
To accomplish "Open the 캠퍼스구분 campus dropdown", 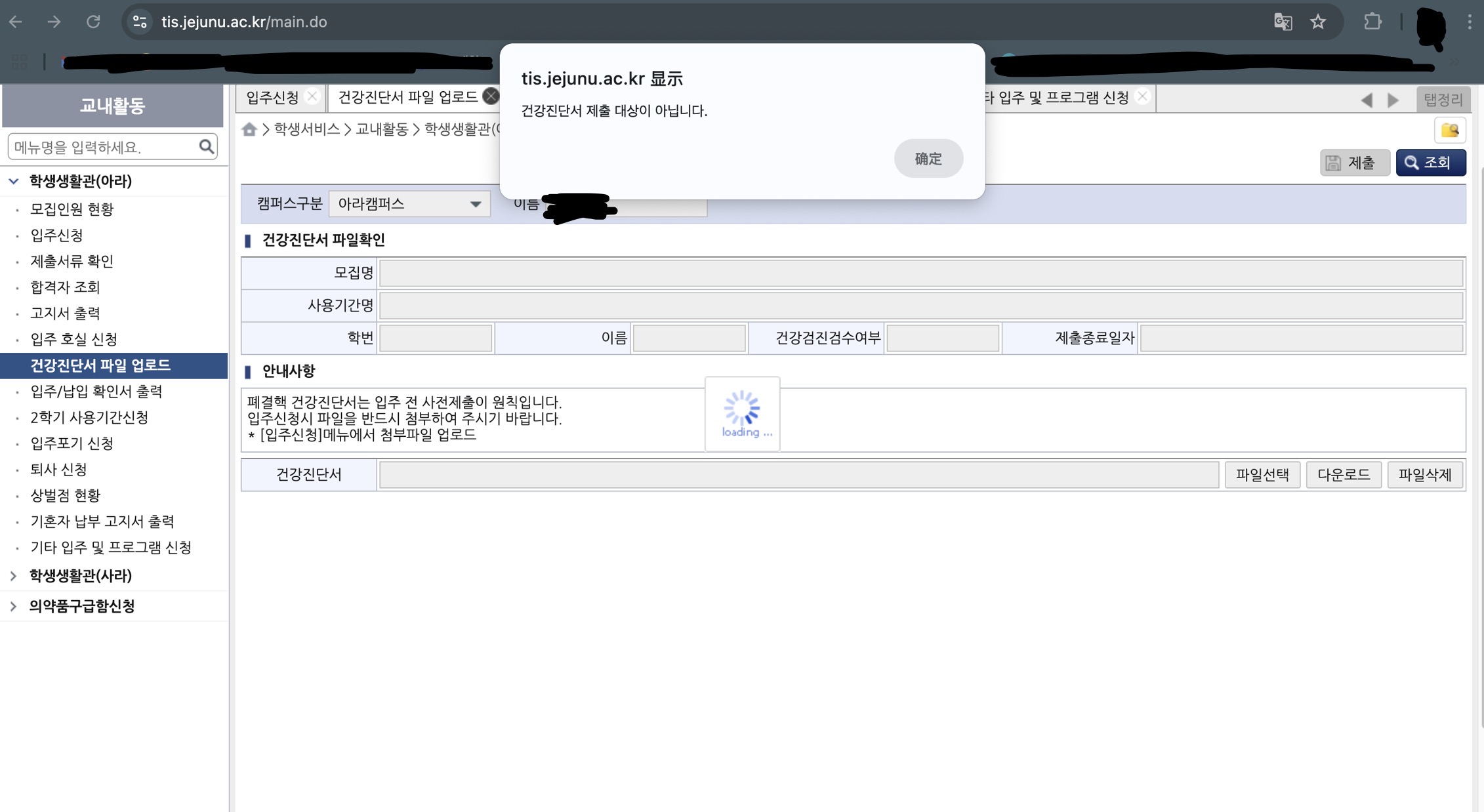I will coord(475,204).
